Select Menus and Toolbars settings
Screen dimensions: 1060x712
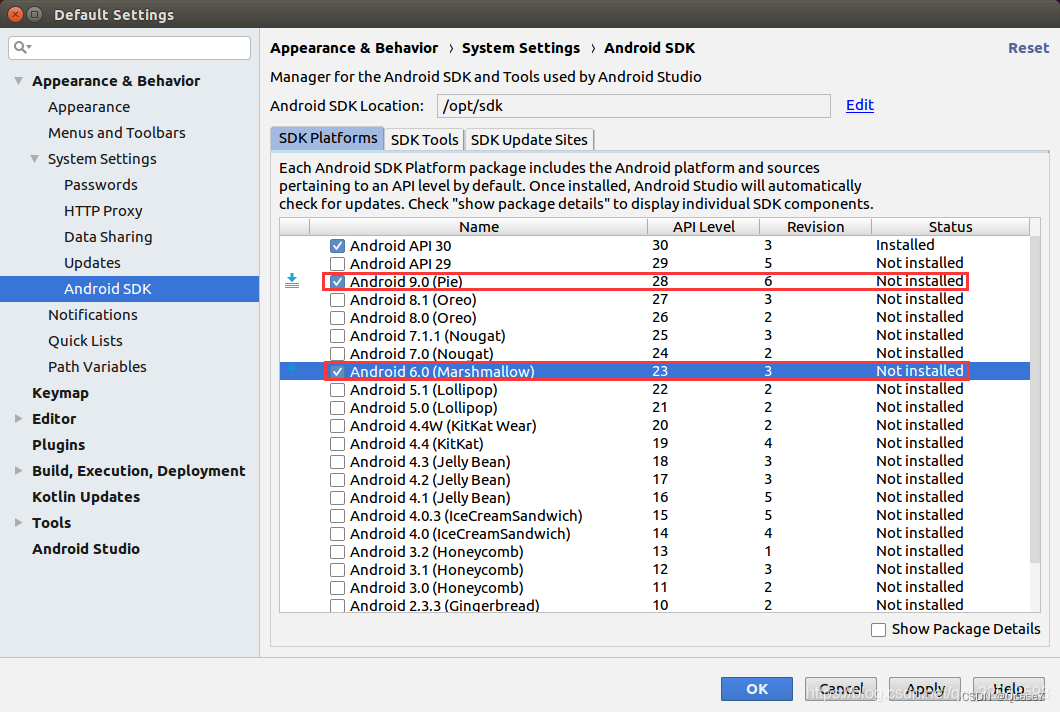pyautogui.click(x=116, y=133)
